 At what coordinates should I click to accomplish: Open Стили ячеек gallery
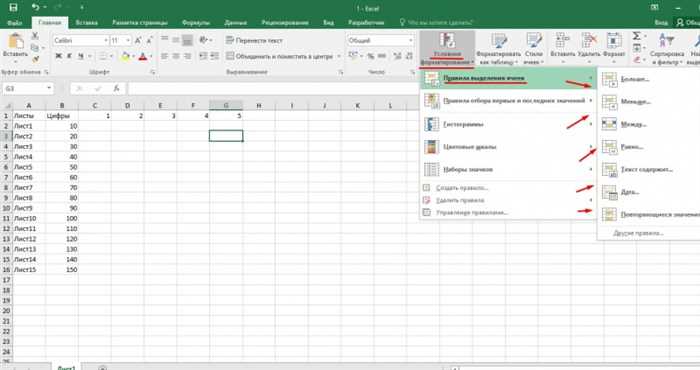click(x=534, y=49)
